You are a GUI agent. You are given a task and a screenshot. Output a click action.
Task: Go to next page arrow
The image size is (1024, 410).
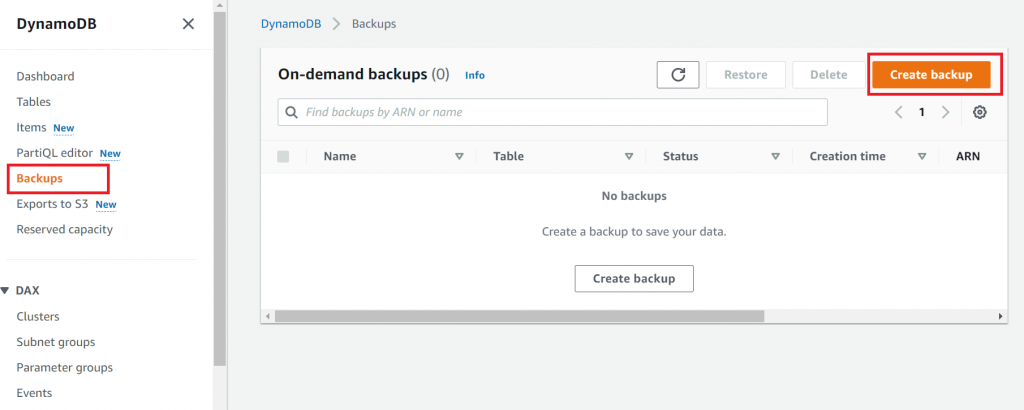pos(946,112)
